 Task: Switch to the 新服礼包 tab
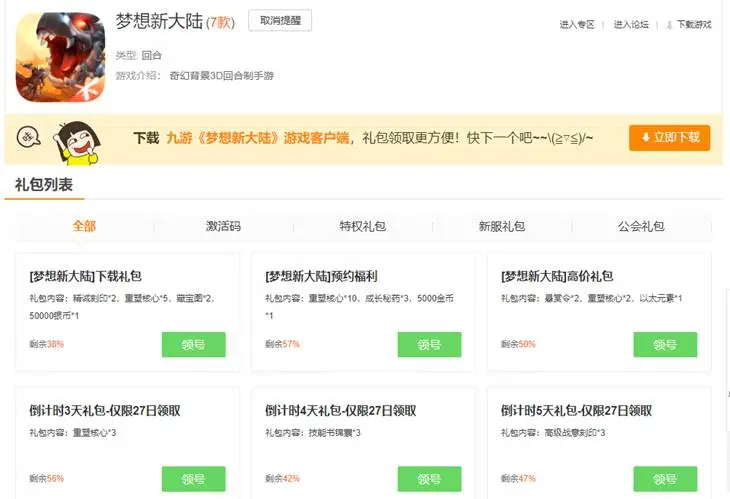point(502,226)
